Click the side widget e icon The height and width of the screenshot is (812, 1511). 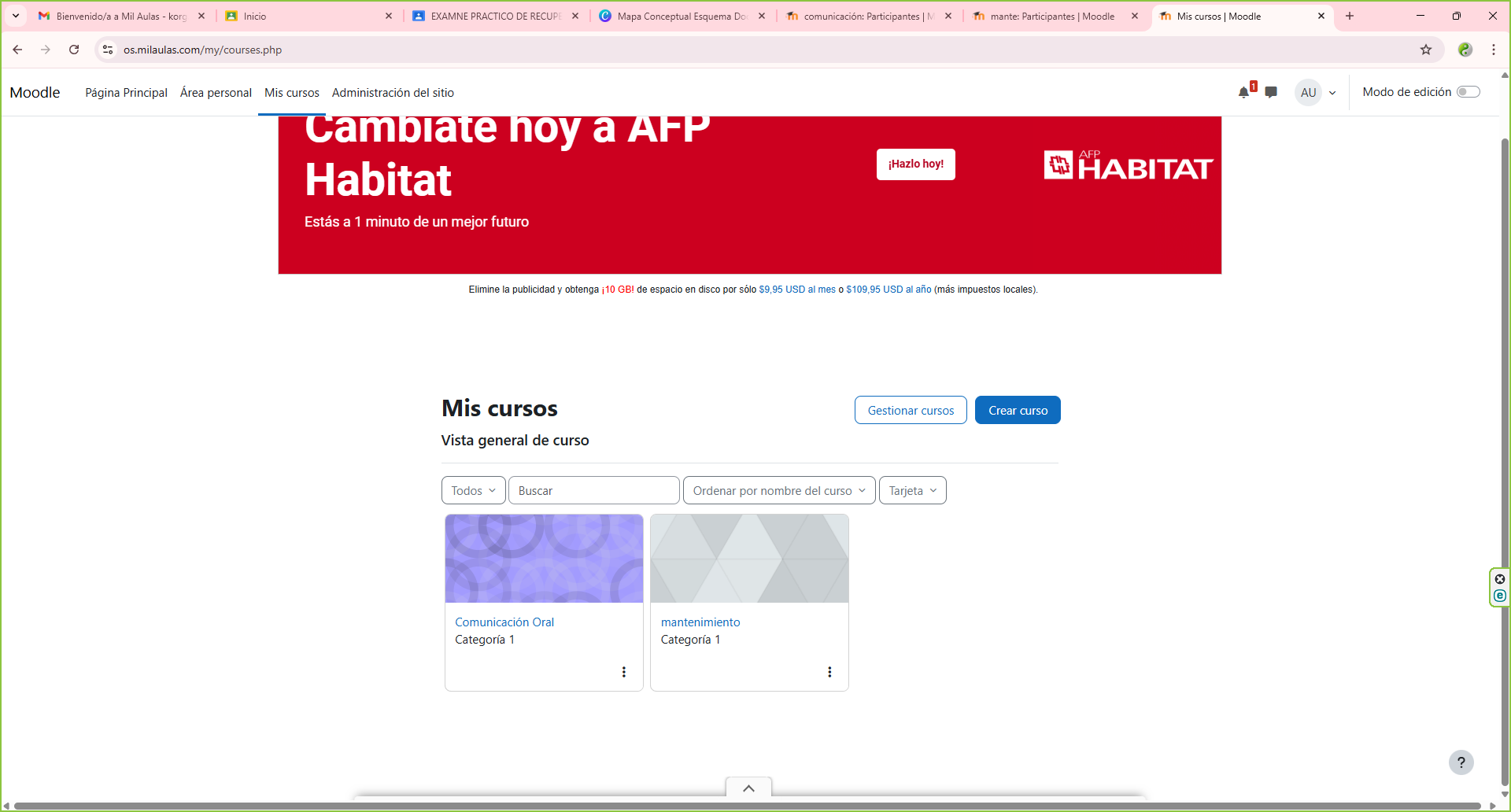[x=1500, y=596]
